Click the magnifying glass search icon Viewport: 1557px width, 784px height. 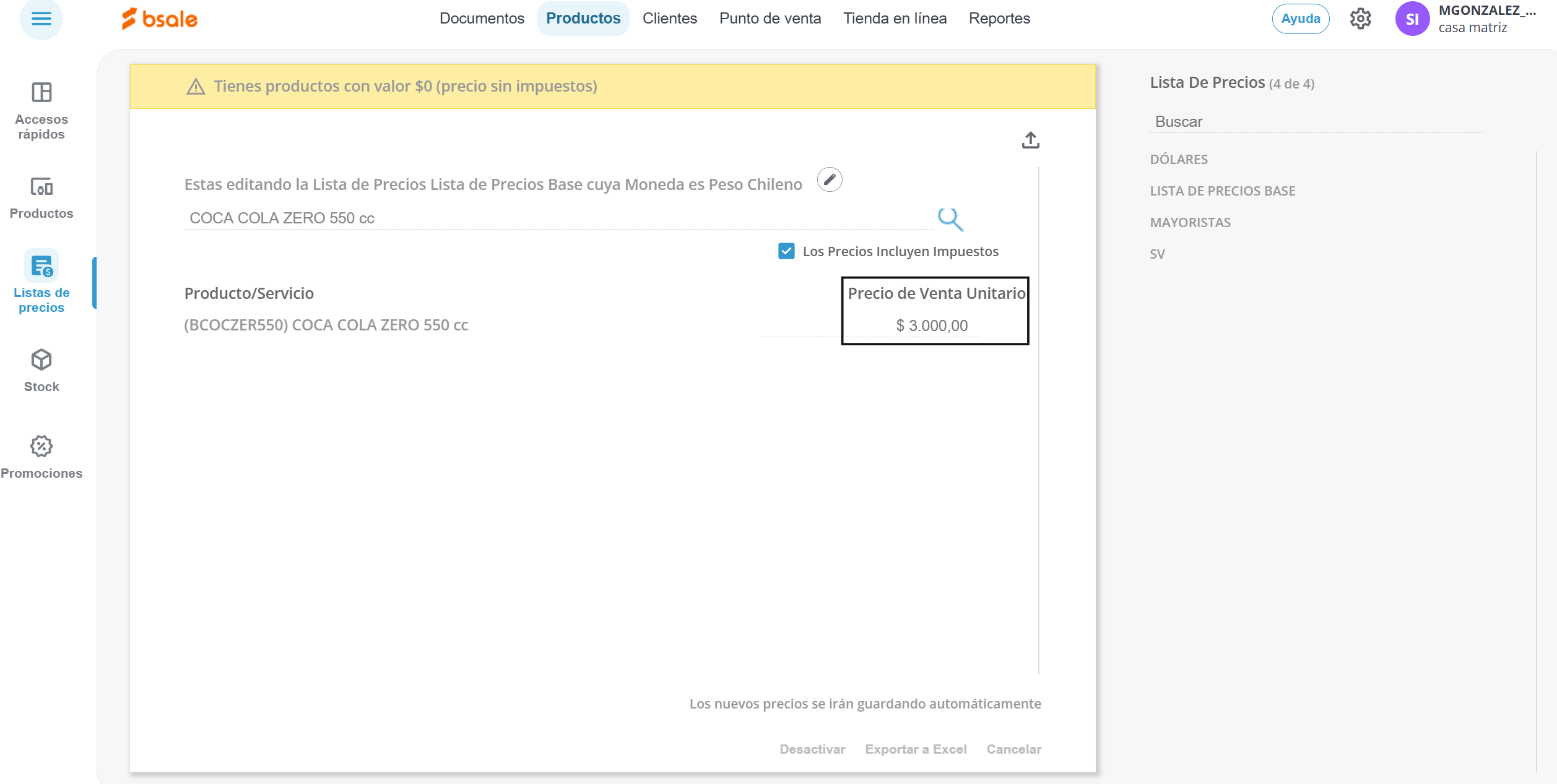950,218
